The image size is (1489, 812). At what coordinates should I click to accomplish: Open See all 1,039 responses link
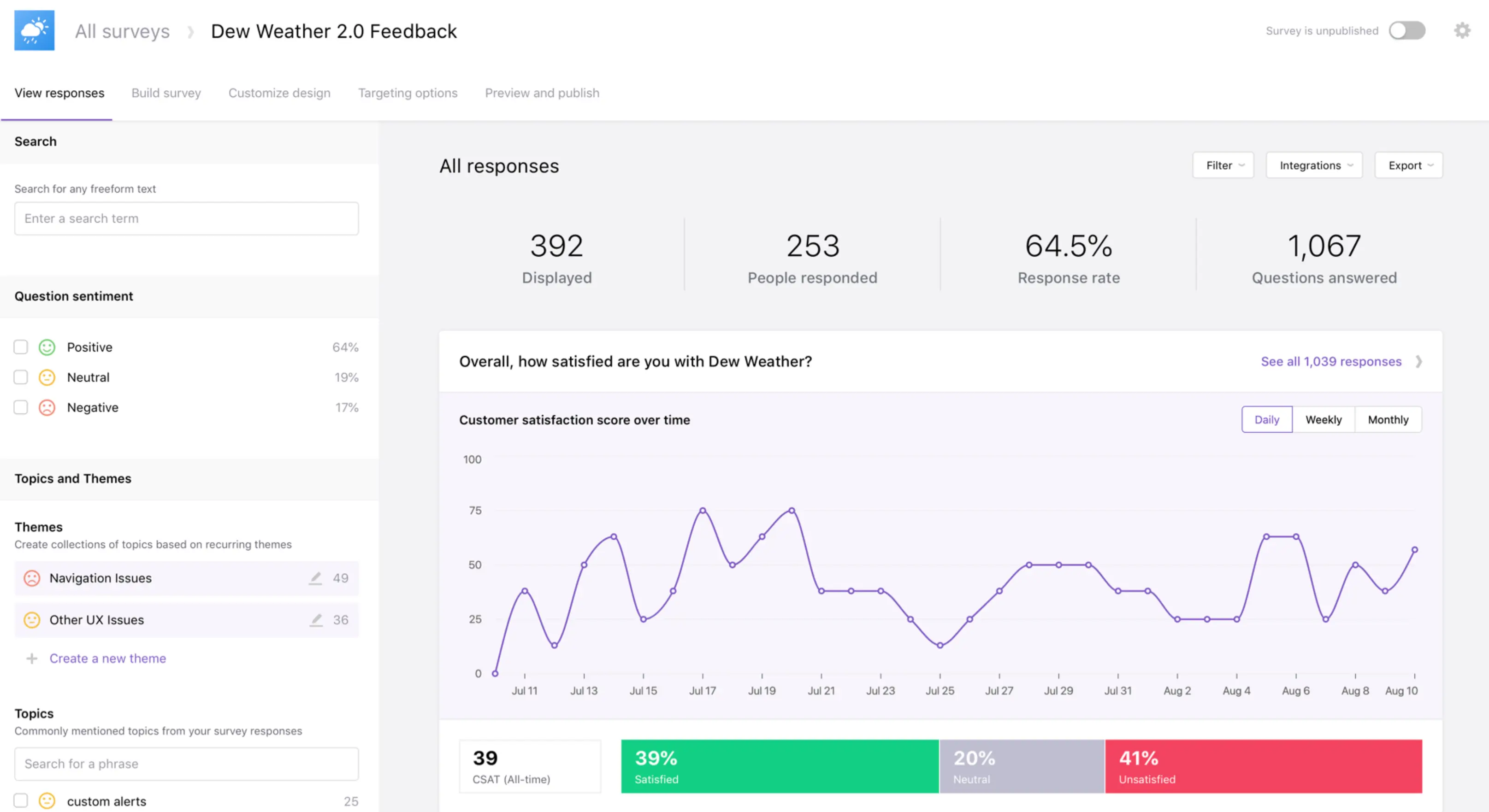1330,362
